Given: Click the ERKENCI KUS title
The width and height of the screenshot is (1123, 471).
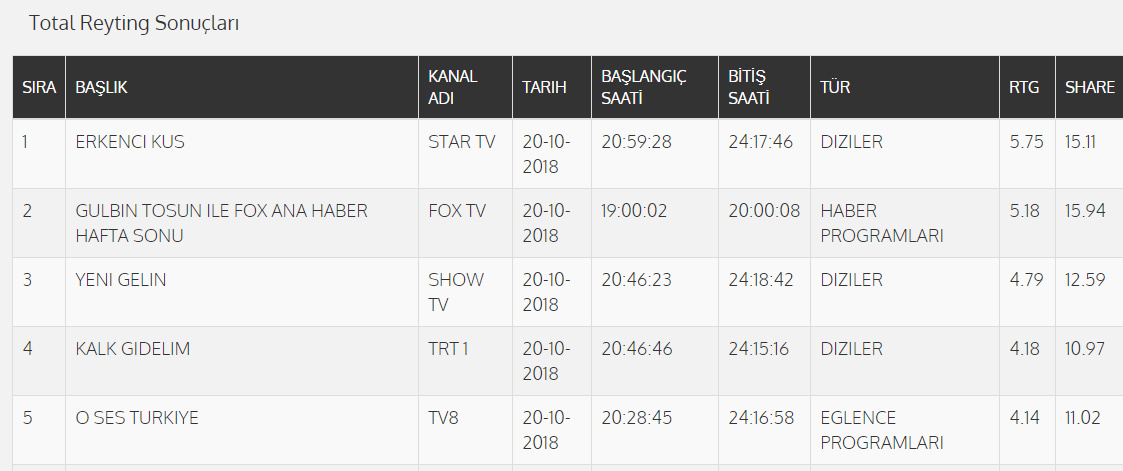Looking at the screenshot, I should tap(130, 142).
